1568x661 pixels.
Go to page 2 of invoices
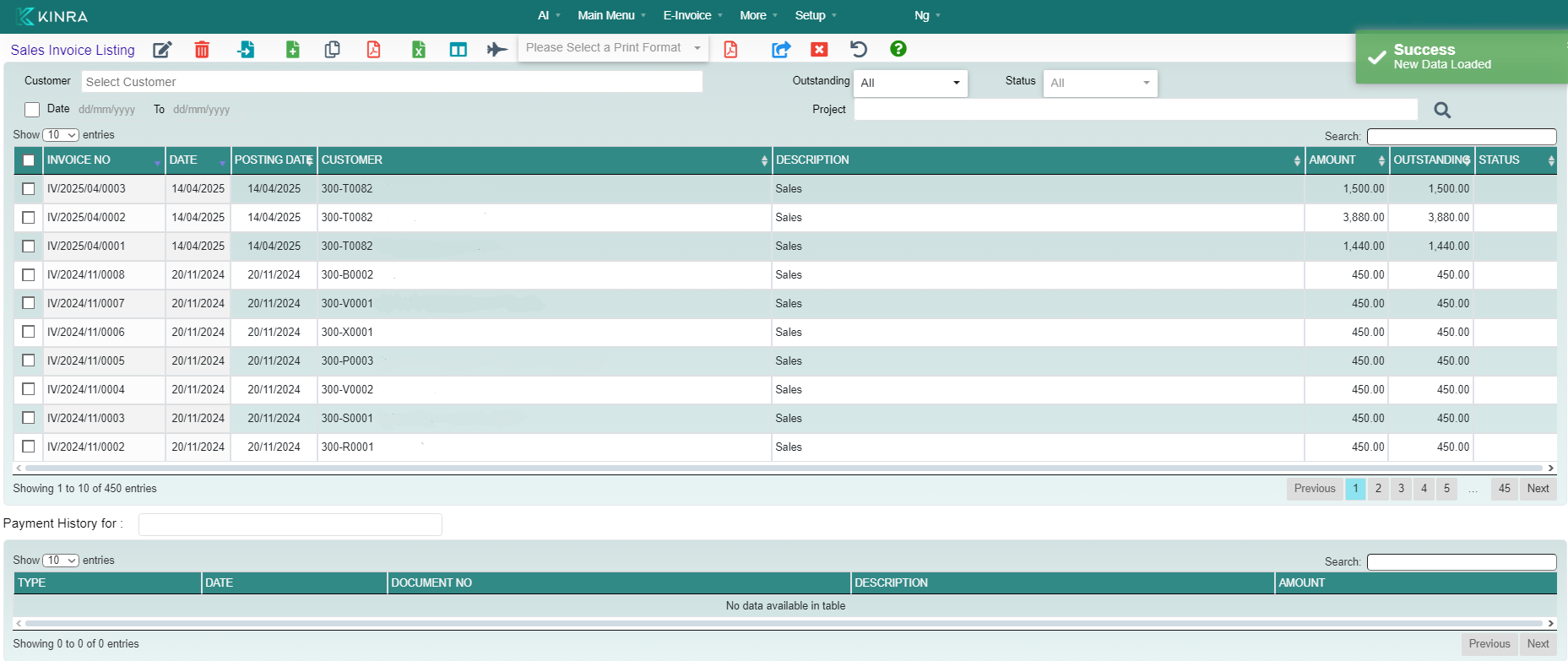pyautogui.click(x=1378, y=489)
